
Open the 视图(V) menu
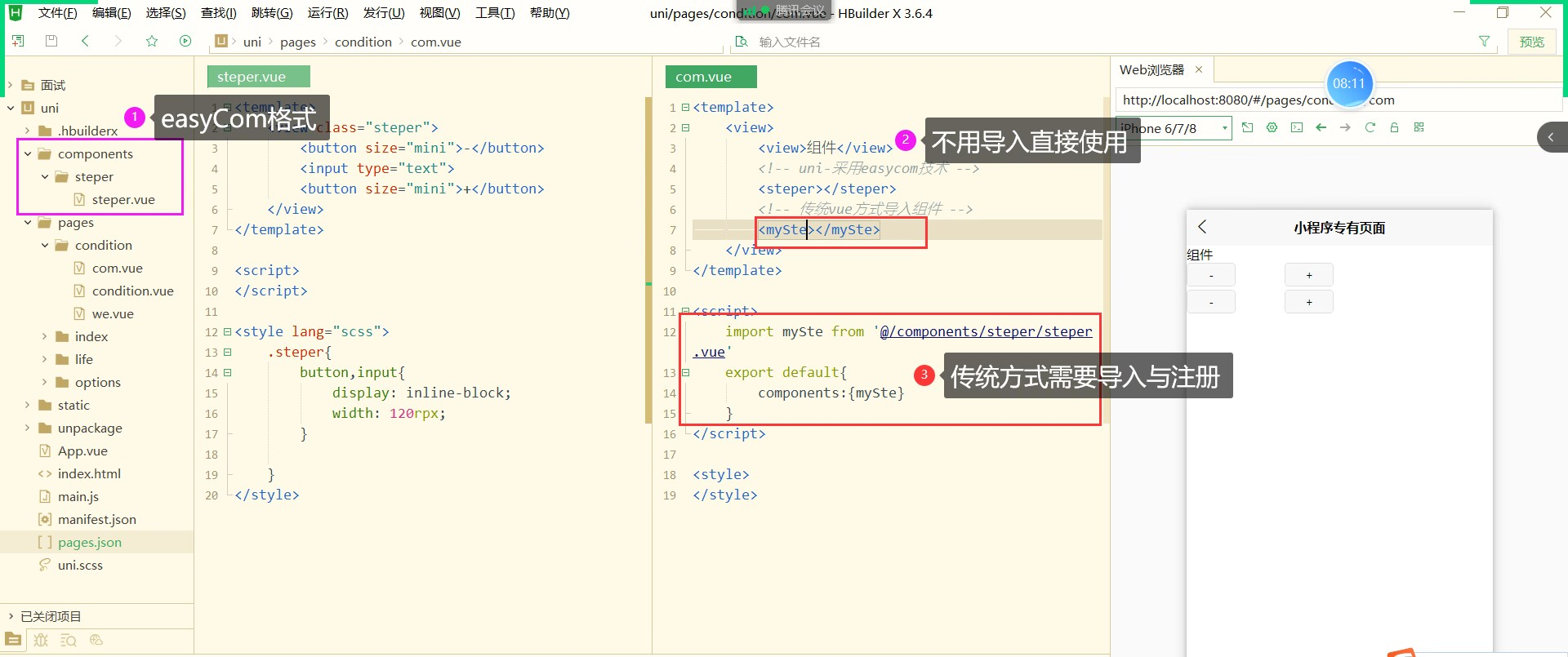pyautogui.click(x=439, y=13)
